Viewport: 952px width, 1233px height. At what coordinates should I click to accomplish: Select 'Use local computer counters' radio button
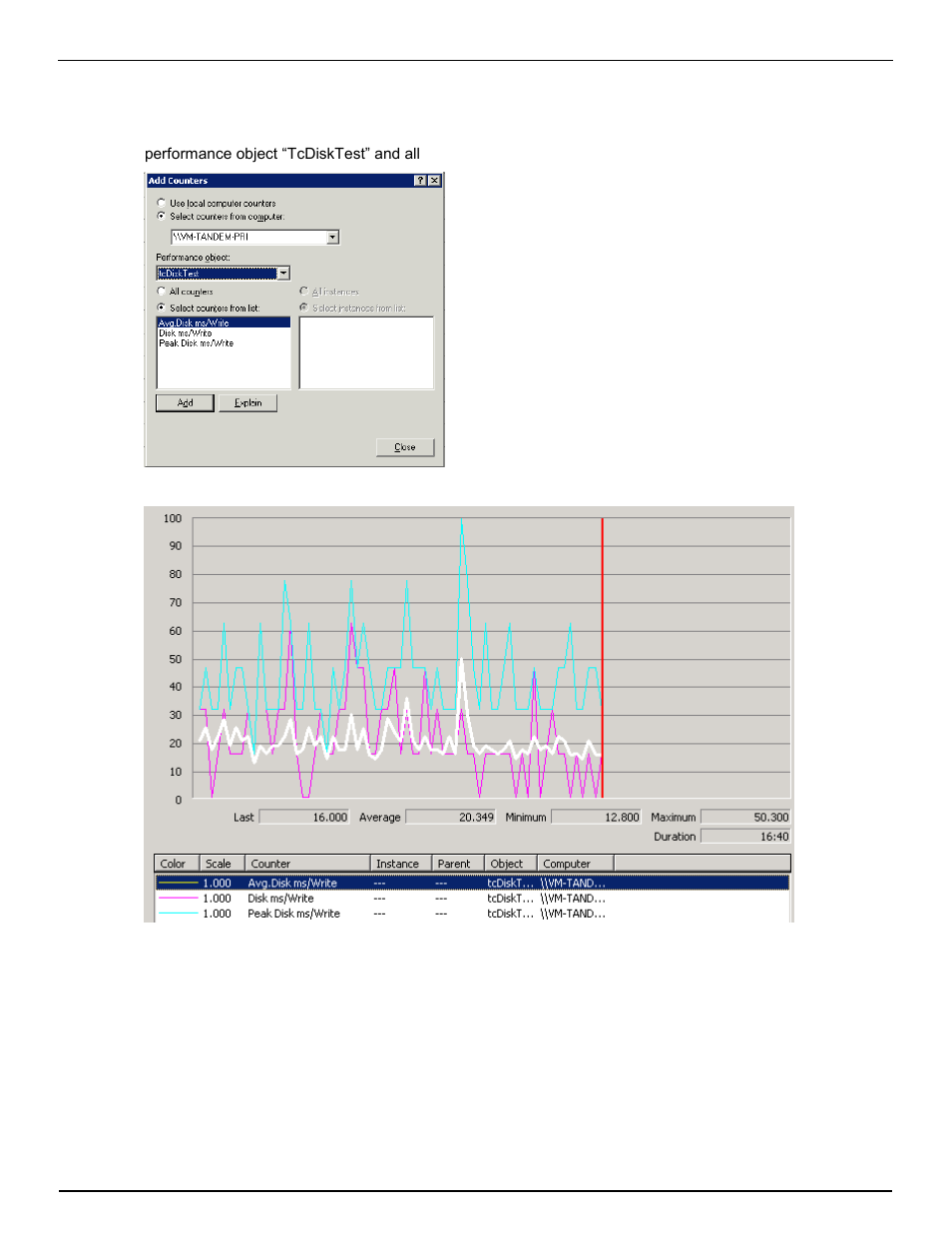(x=161, y=203)
